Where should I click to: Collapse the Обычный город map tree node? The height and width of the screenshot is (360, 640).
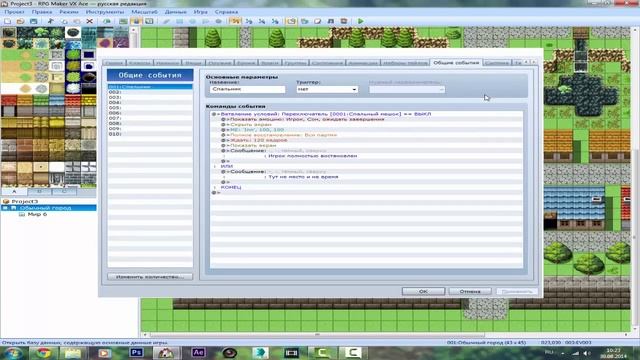(5, 208)
